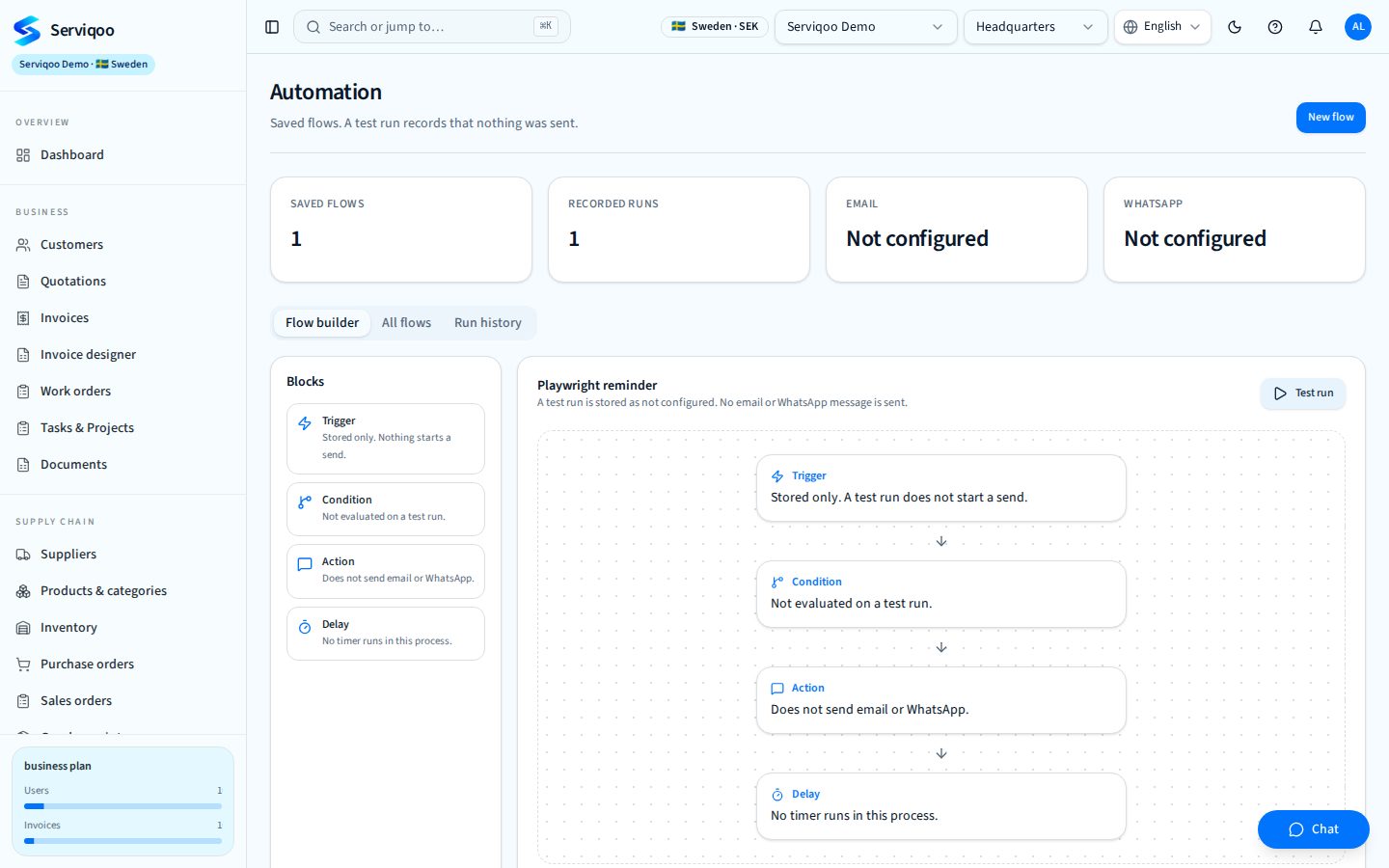1389x868 pixels.
Task: Select the Action node on the canvas
Action: click(941, 700)
